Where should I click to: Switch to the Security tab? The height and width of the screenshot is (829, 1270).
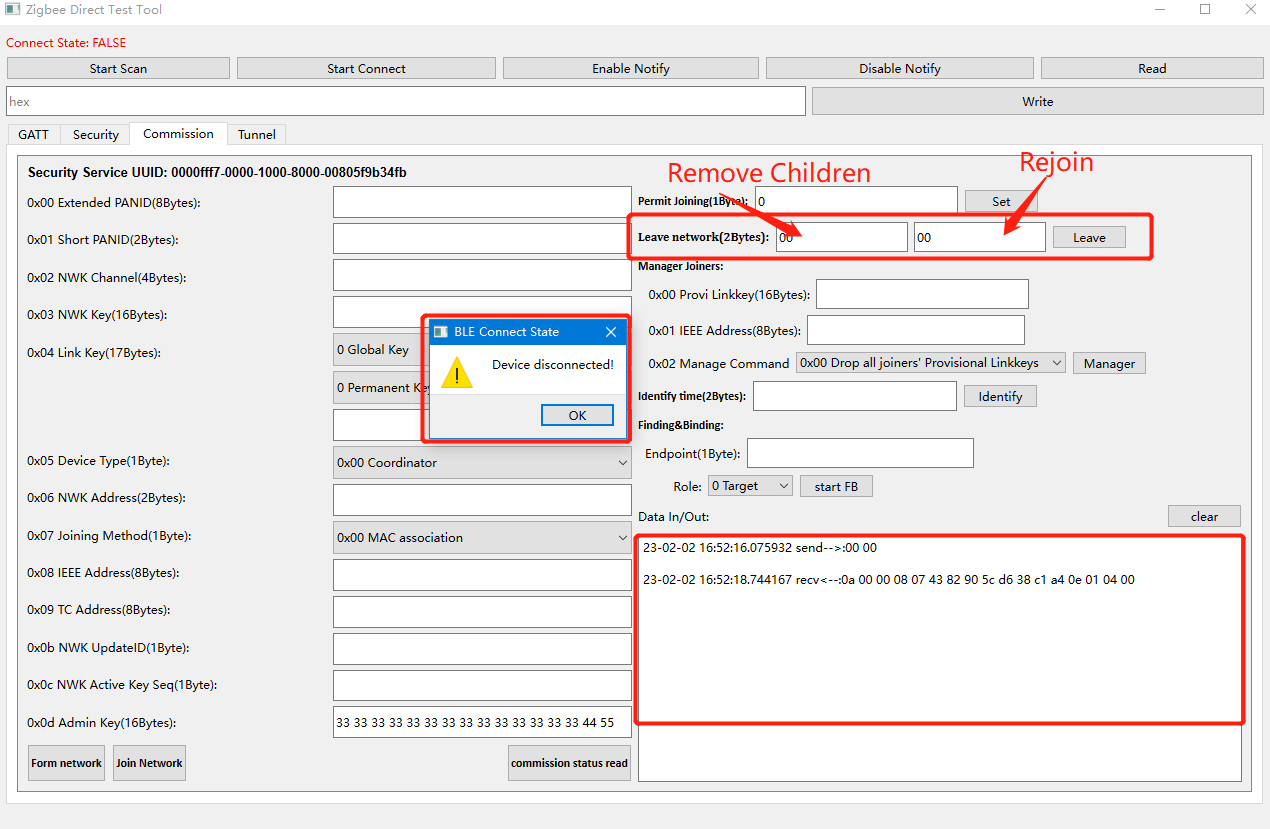pyautogui.click(x=96, y=134)
